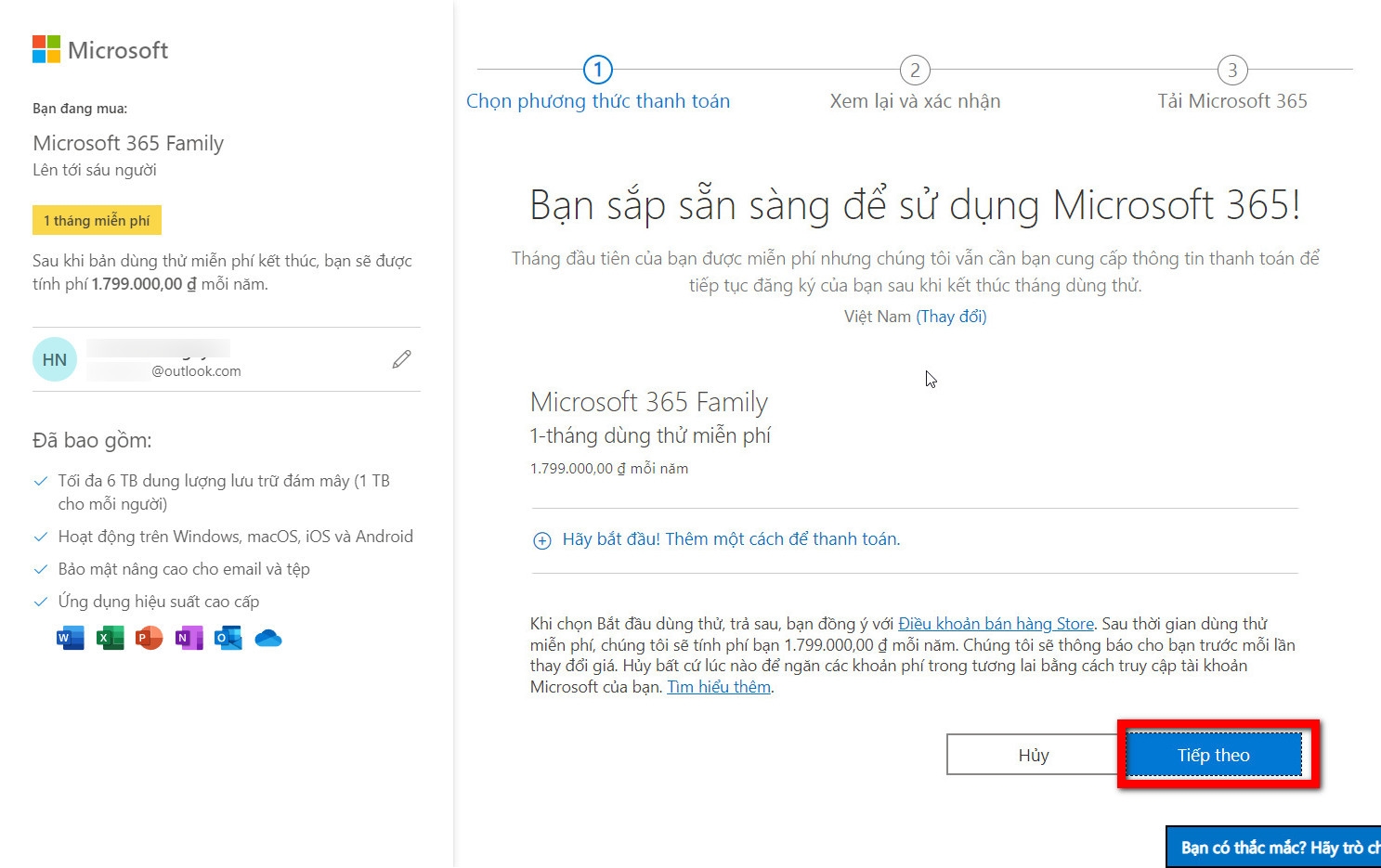This screenshot has width=1381, height=868.
Task: Click the OneNote app icon
Action: point(189,638)
